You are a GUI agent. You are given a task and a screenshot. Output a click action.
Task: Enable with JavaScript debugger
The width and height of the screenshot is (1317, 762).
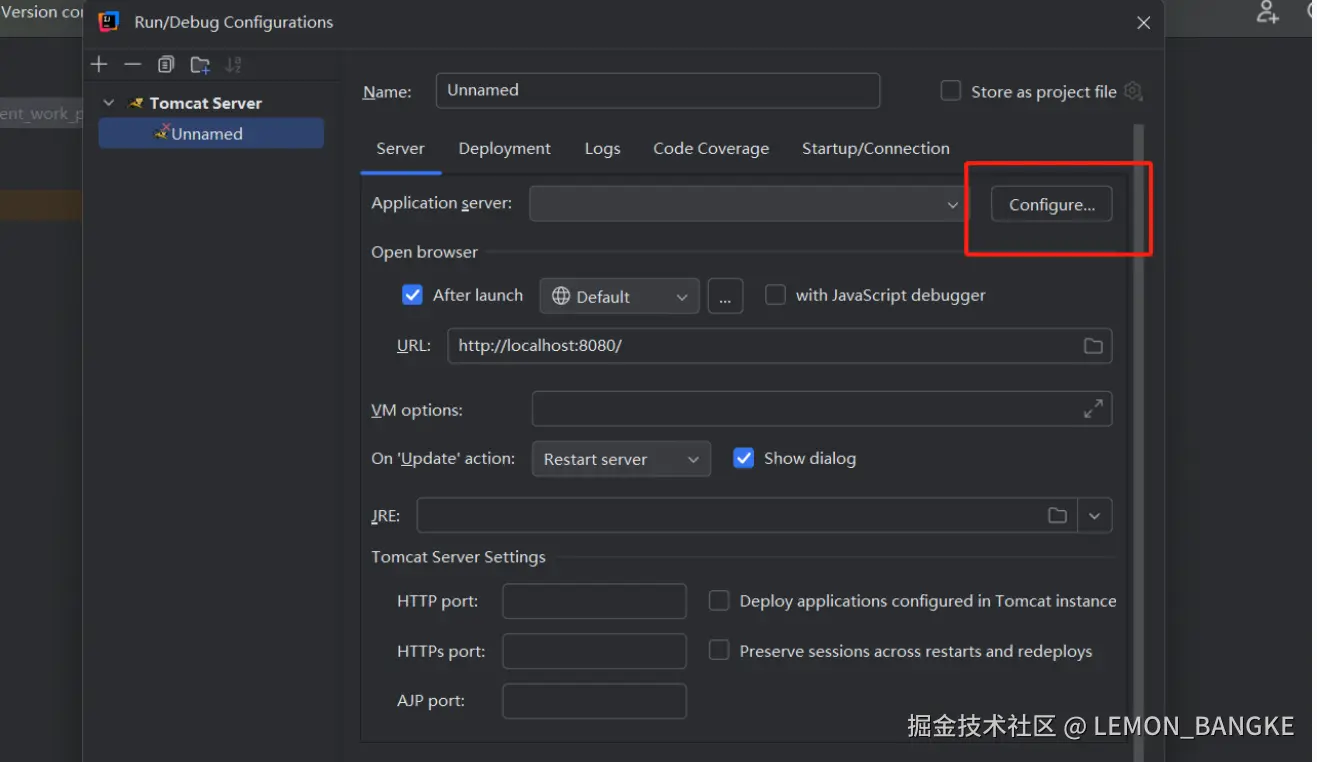pos(775,295)
